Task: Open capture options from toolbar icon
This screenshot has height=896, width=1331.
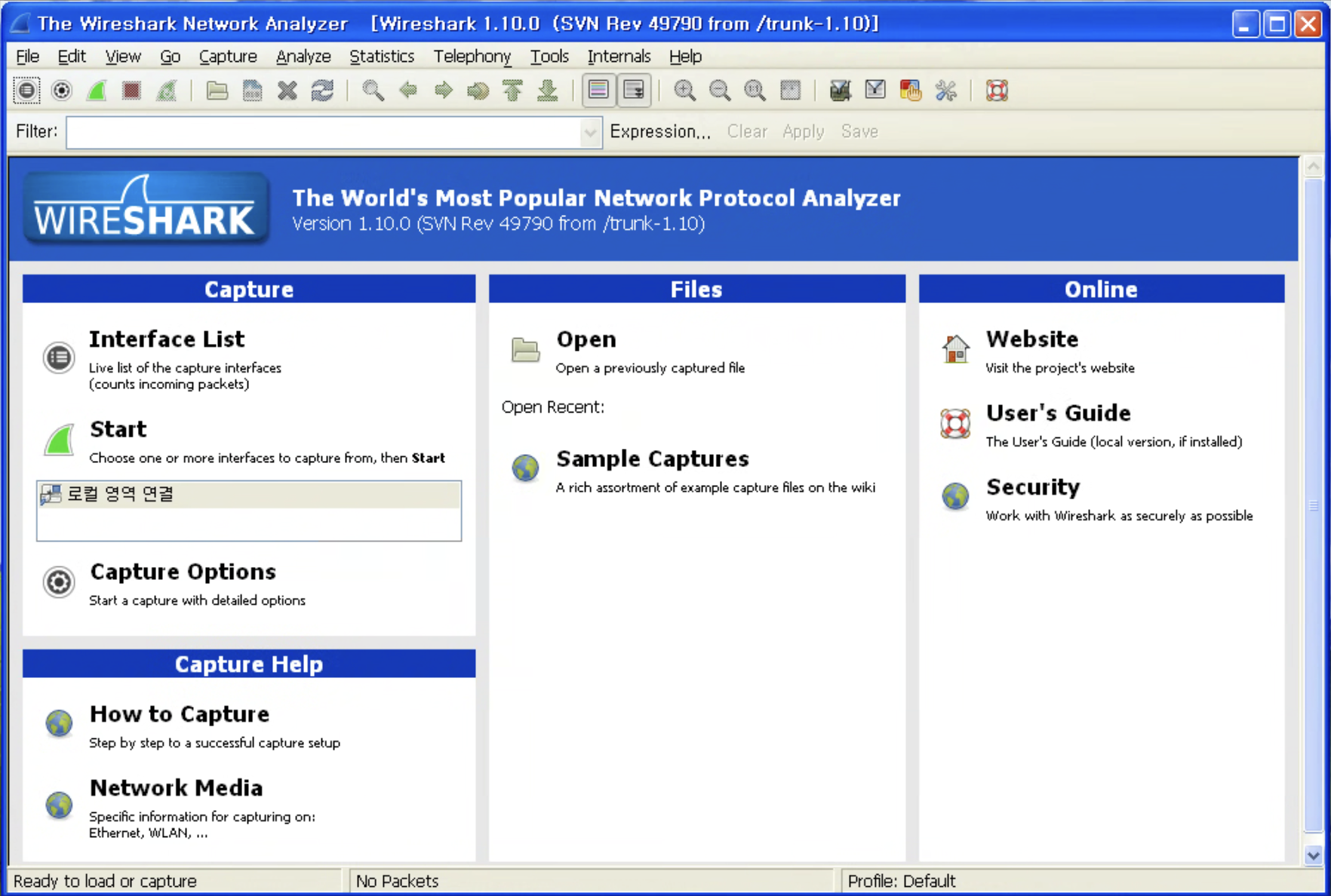Action: 62,91
